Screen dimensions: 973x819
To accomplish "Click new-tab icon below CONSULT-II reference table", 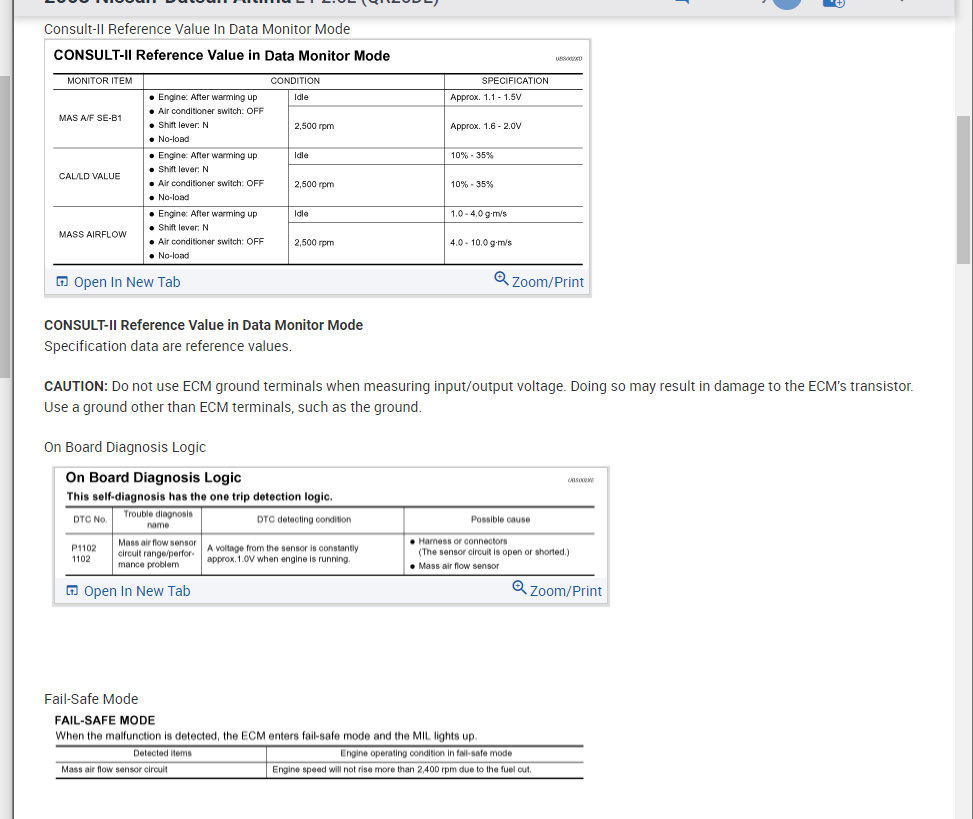I will [62, 282].
